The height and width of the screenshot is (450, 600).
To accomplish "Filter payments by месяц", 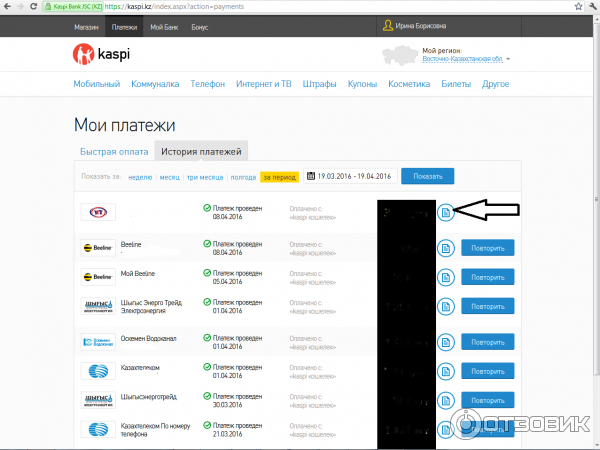I will click(169, 177).
